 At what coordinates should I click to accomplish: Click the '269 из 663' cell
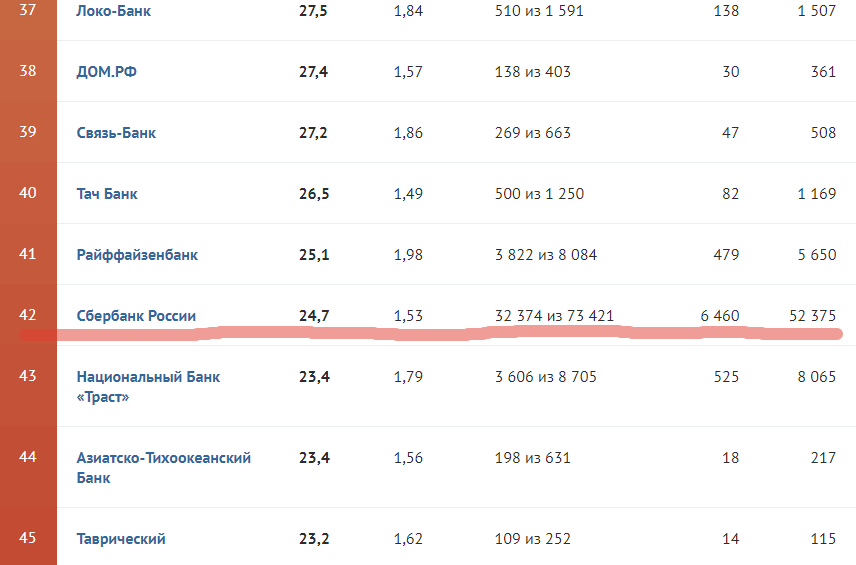click(x=533, y=133)
